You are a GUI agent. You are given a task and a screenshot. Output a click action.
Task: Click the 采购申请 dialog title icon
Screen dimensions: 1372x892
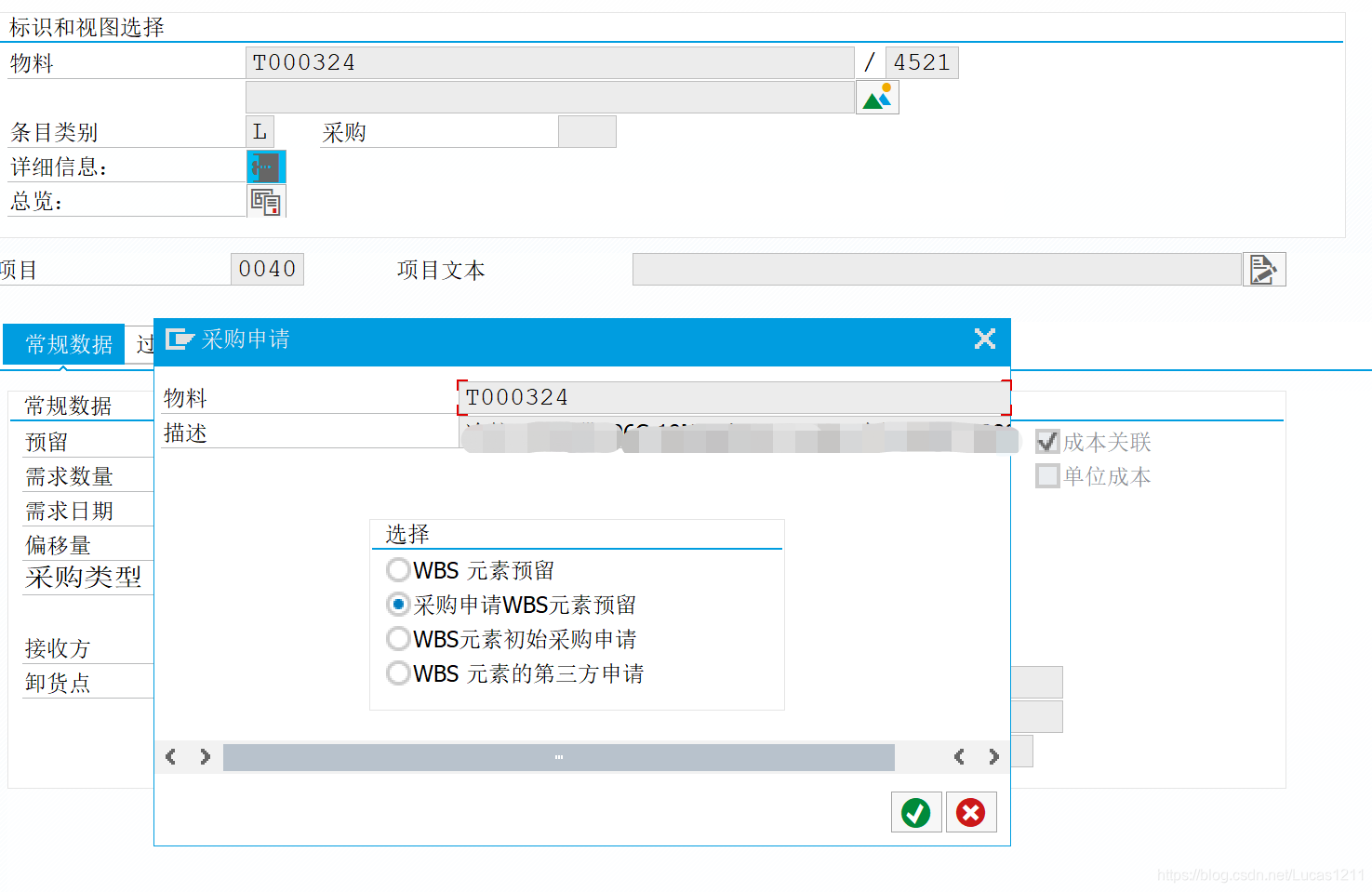(180, 339)
